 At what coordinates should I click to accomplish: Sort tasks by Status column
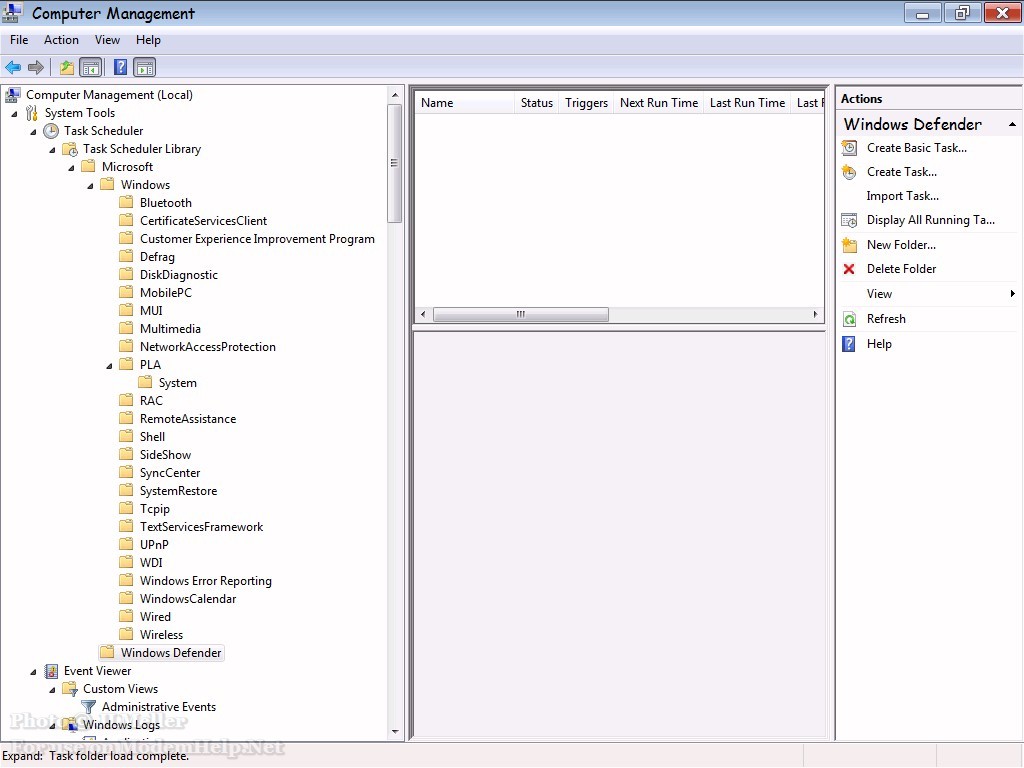537,103
